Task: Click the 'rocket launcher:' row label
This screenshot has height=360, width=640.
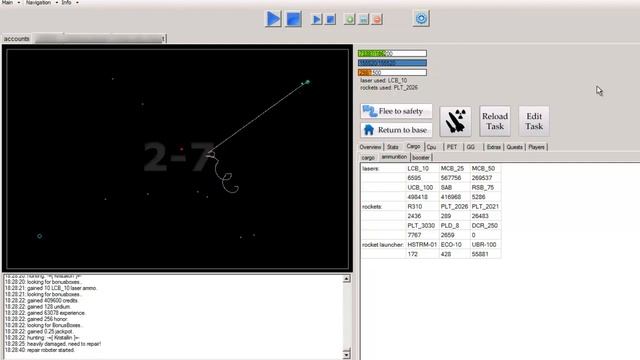Action: pos(383,244)
